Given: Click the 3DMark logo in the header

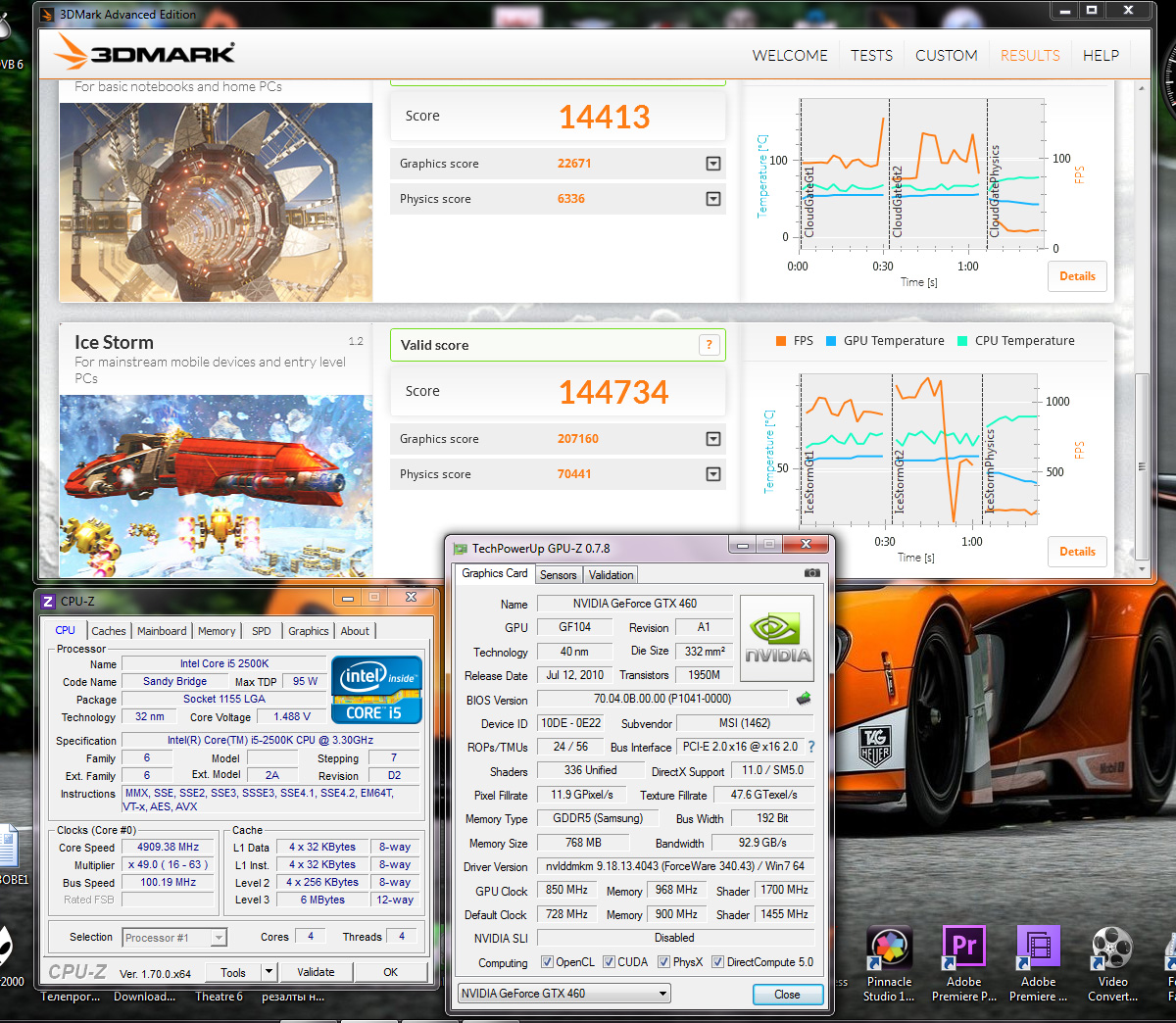Looking at the screenshot, I should point(145,52).
